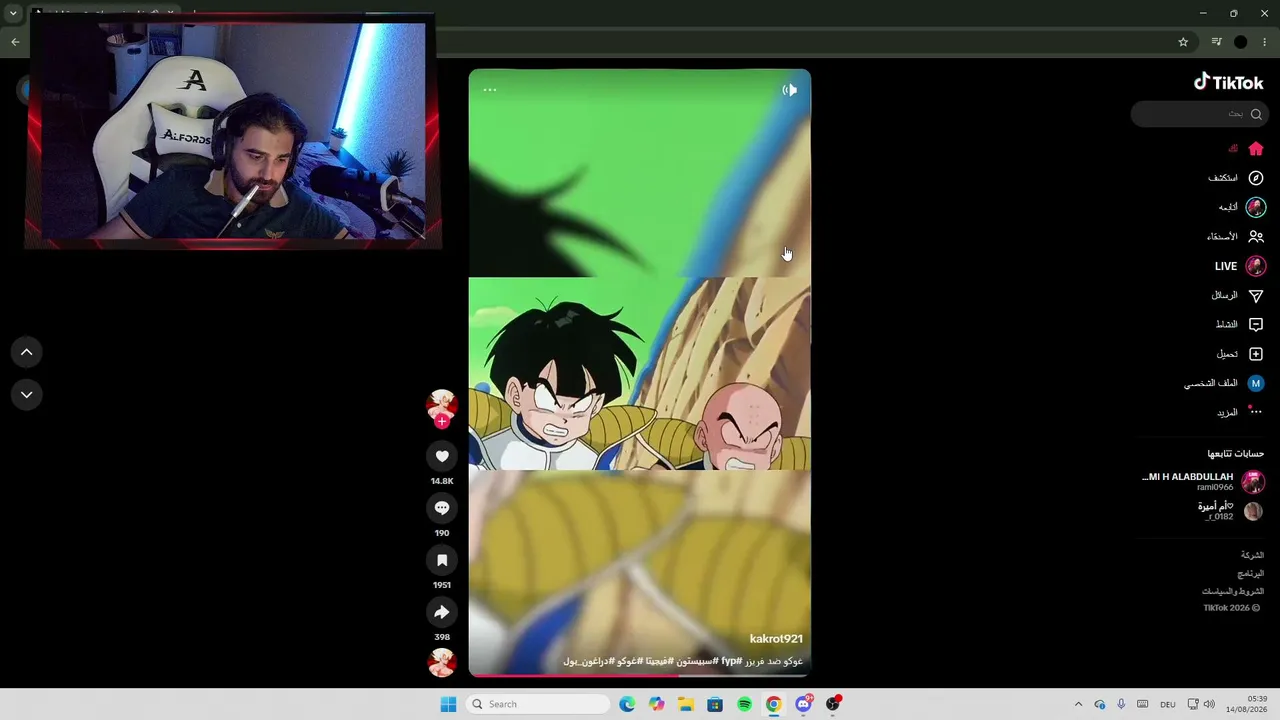Image resolution: width=1280 pixels, height=720 pixels.
Task: Click the الشركة footer link
Action: pyautogui.click(x=1252, y=555)
